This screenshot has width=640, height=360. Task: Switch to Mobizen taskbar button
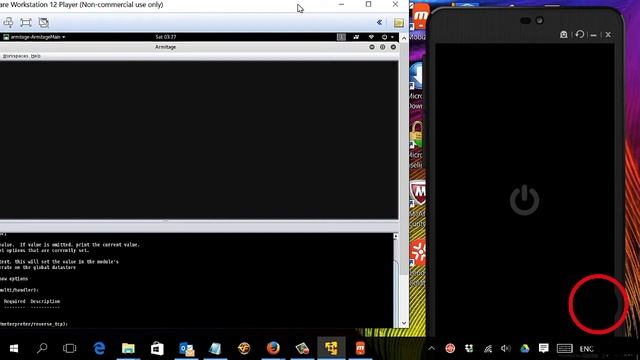pyautogui.click(x=360, y=348)
